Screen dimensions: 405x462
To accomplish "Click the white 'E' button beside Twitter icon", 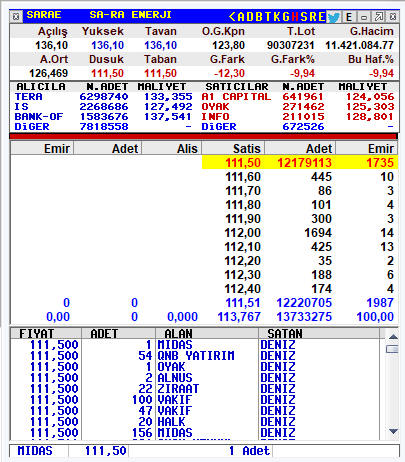I will pos(349,17).
